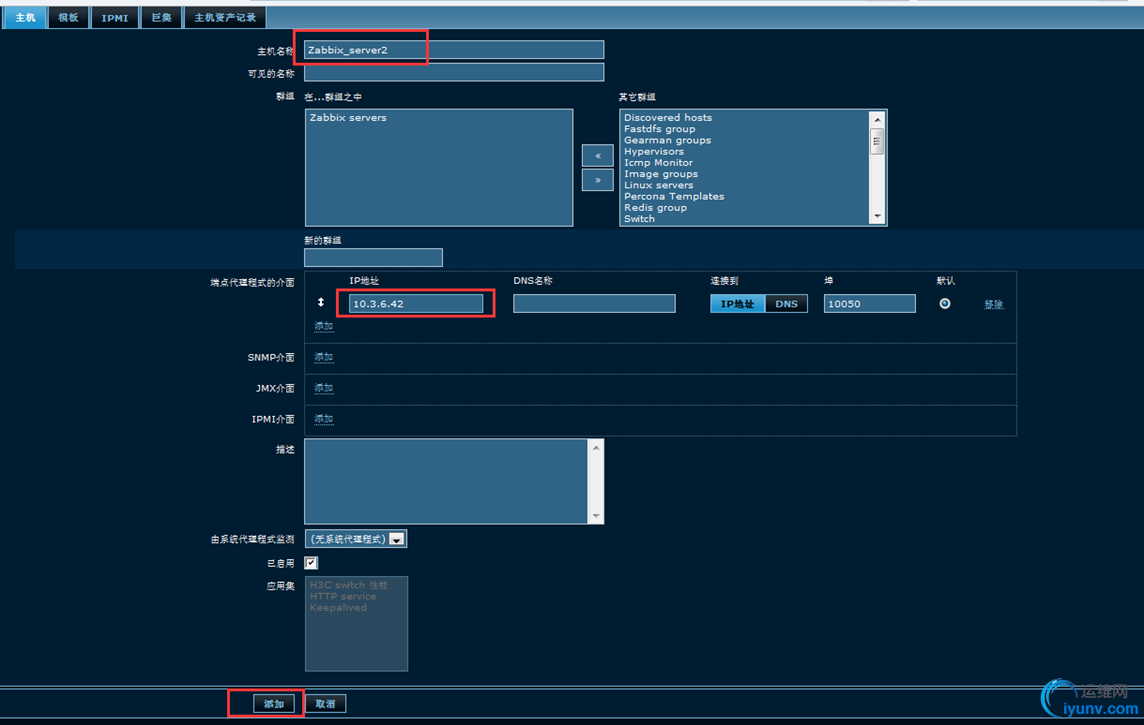Switch connect-to mode to DNS
Viewport: 1144px width, 725px height.
786,304
